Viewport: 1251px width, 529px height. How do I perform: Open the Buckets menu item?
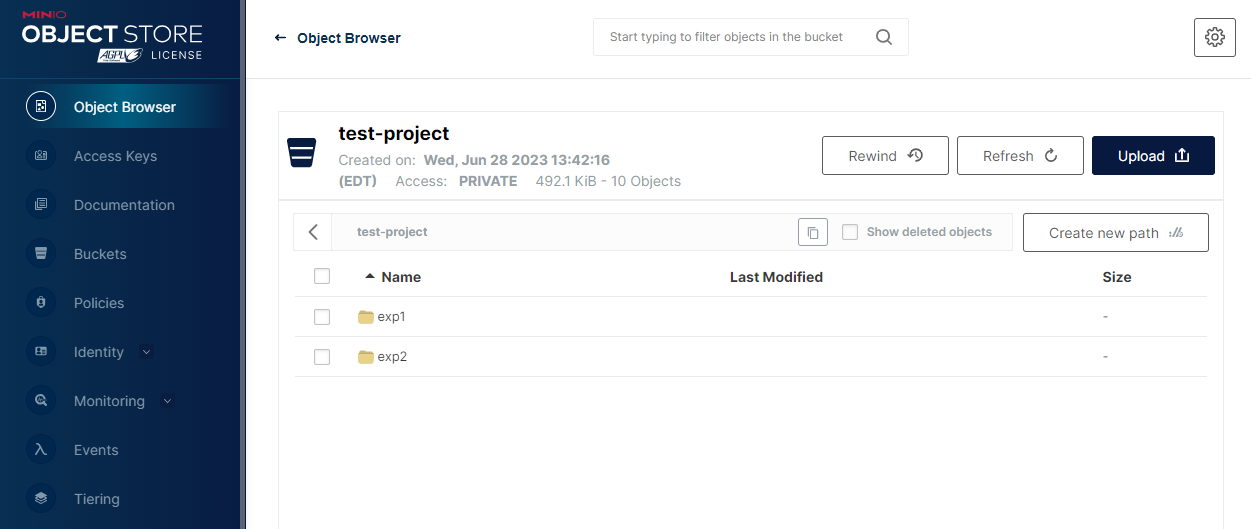point(100,254)
